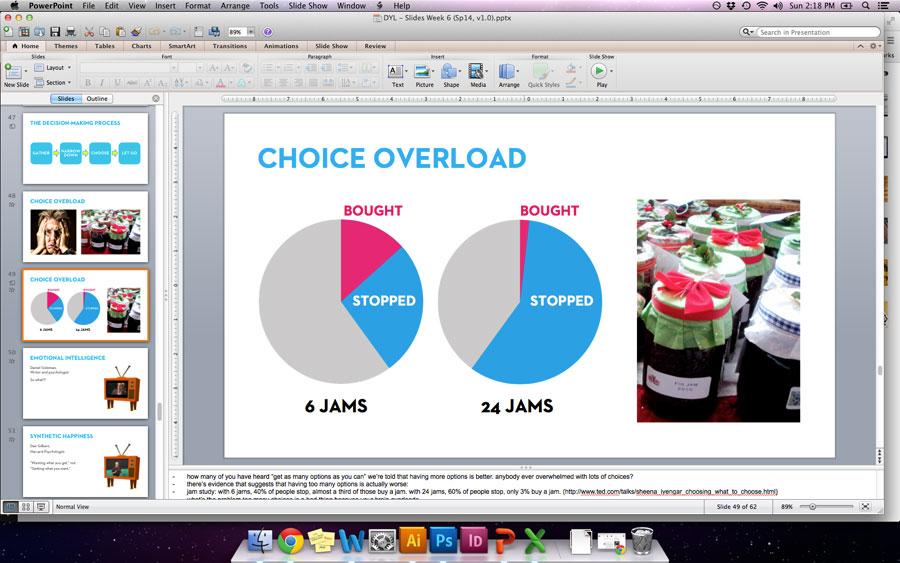Screen dimensions: 900x563
Task: Click the Paste clipboard icon
Action: tap(120, 32)
